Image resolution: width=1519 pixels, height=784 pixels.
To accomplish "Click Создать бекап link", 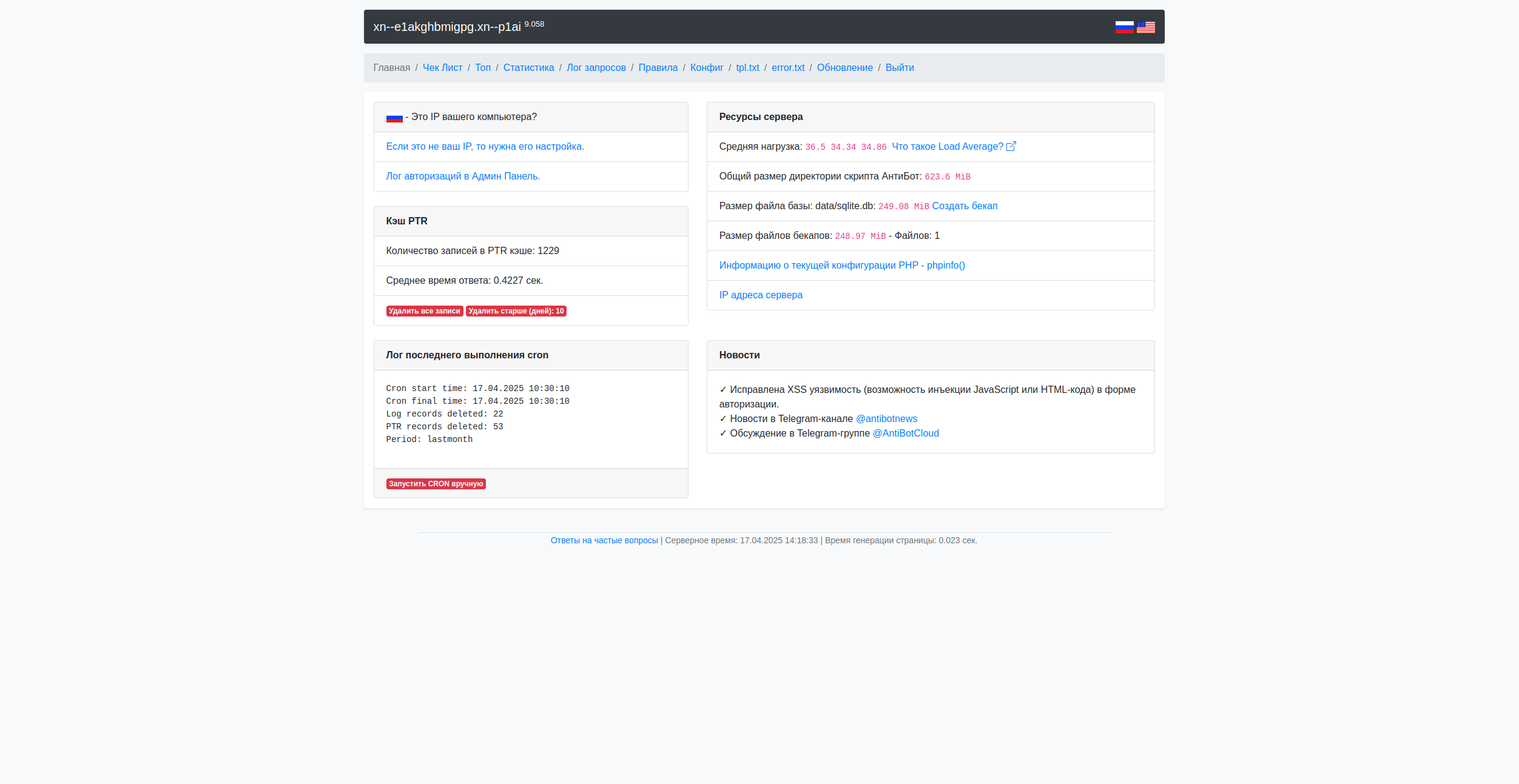I will (x=965, y=206).
